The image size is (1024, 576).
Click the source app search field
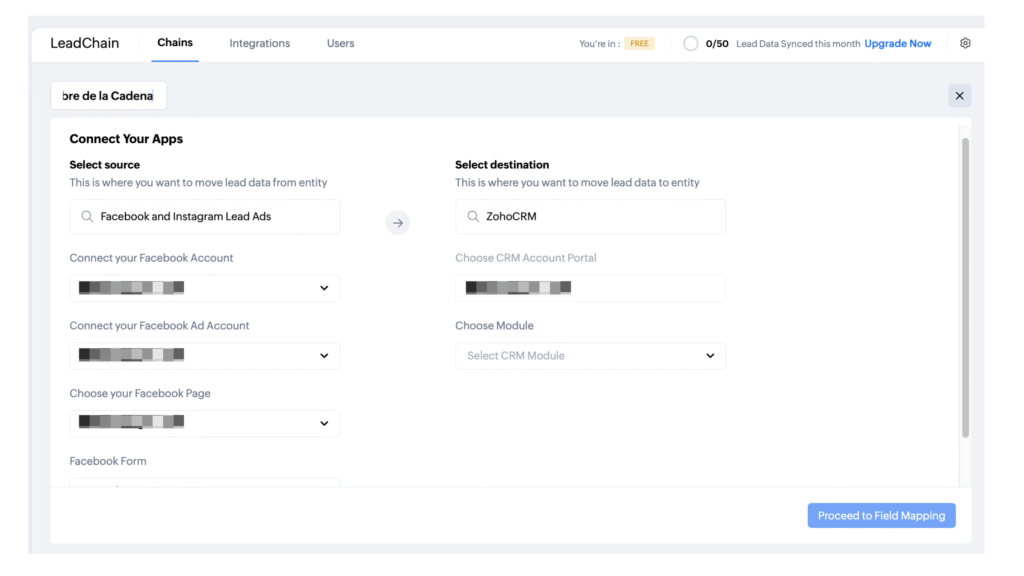[204, 217]
